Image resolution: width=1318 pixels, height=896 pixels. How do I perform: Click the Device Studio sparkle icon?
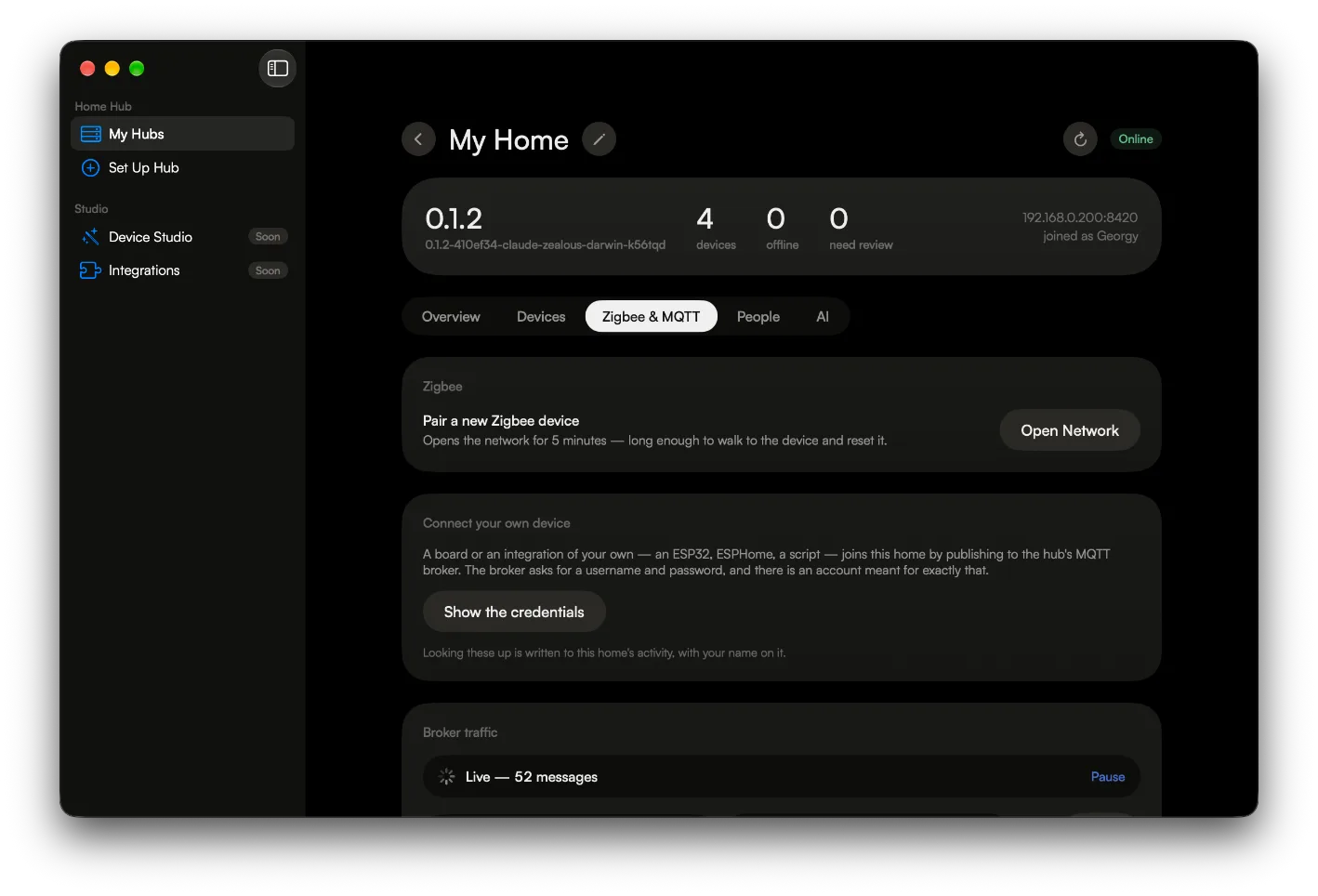tap(90, 237)
